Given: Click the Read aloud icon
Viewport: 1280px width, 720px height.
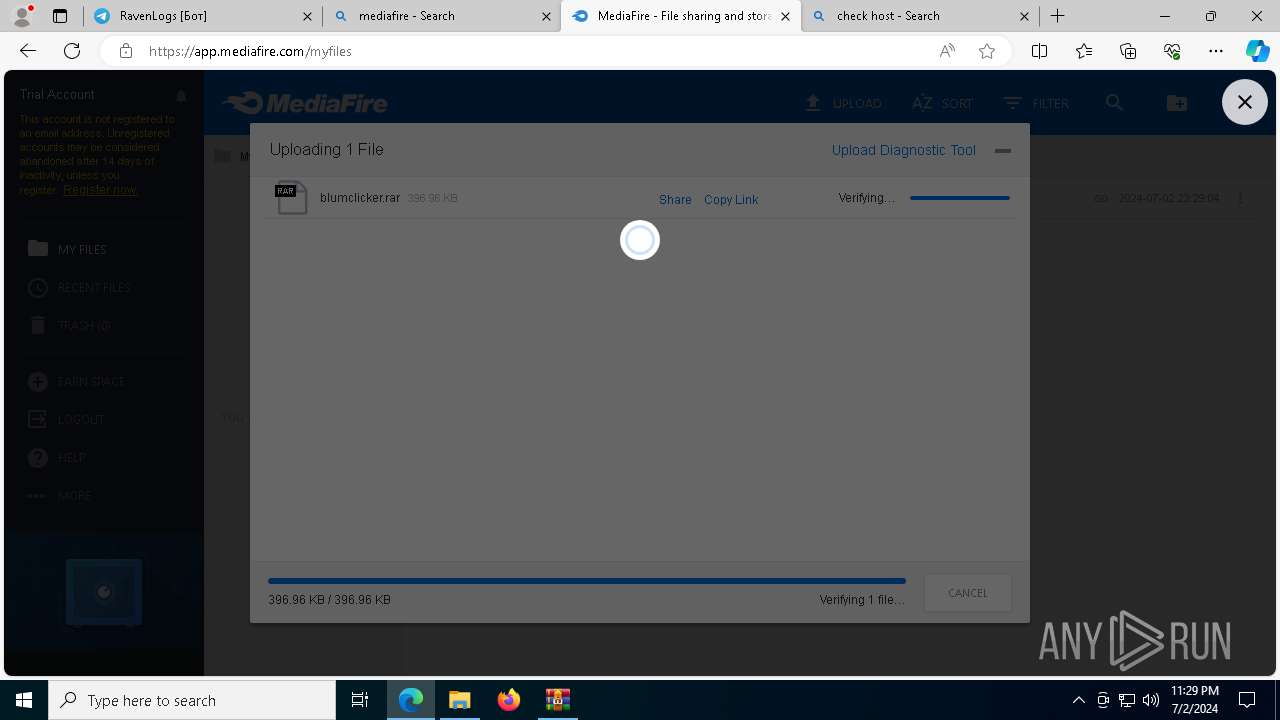Looking at the screenshot, I should pos(947,51).
